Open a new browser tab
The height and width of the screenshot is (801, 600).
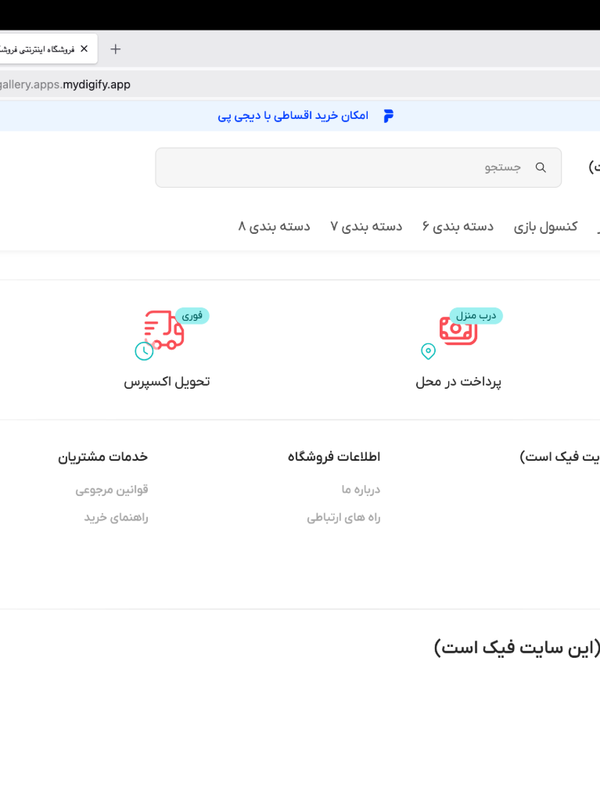(x=115, y=49)
